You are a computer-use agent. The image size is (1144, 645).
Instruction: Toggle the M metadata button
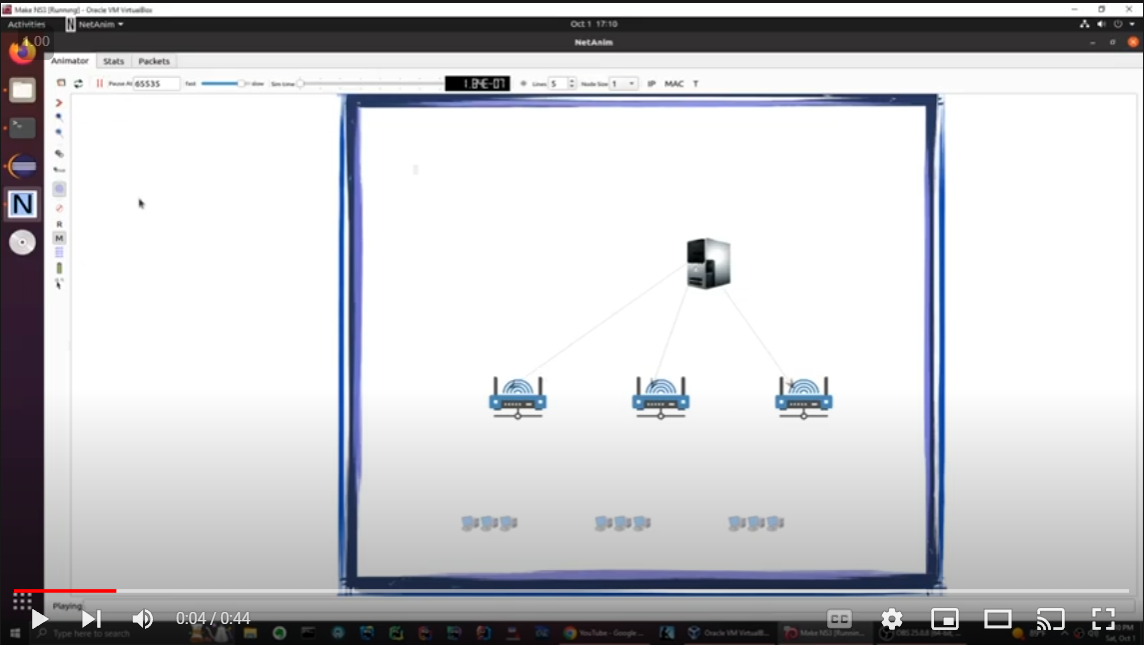pos(59,239)
